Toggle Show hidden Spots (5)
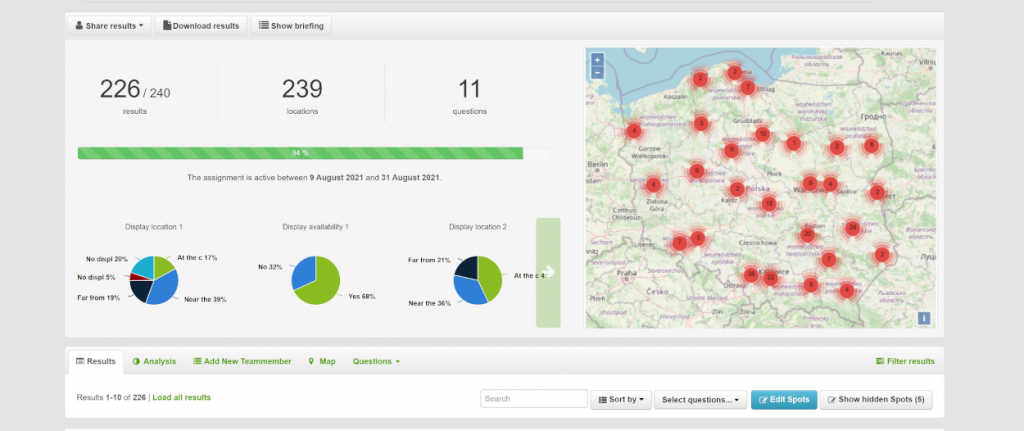This screenshot has height=431, width=1024. [876, 399]
